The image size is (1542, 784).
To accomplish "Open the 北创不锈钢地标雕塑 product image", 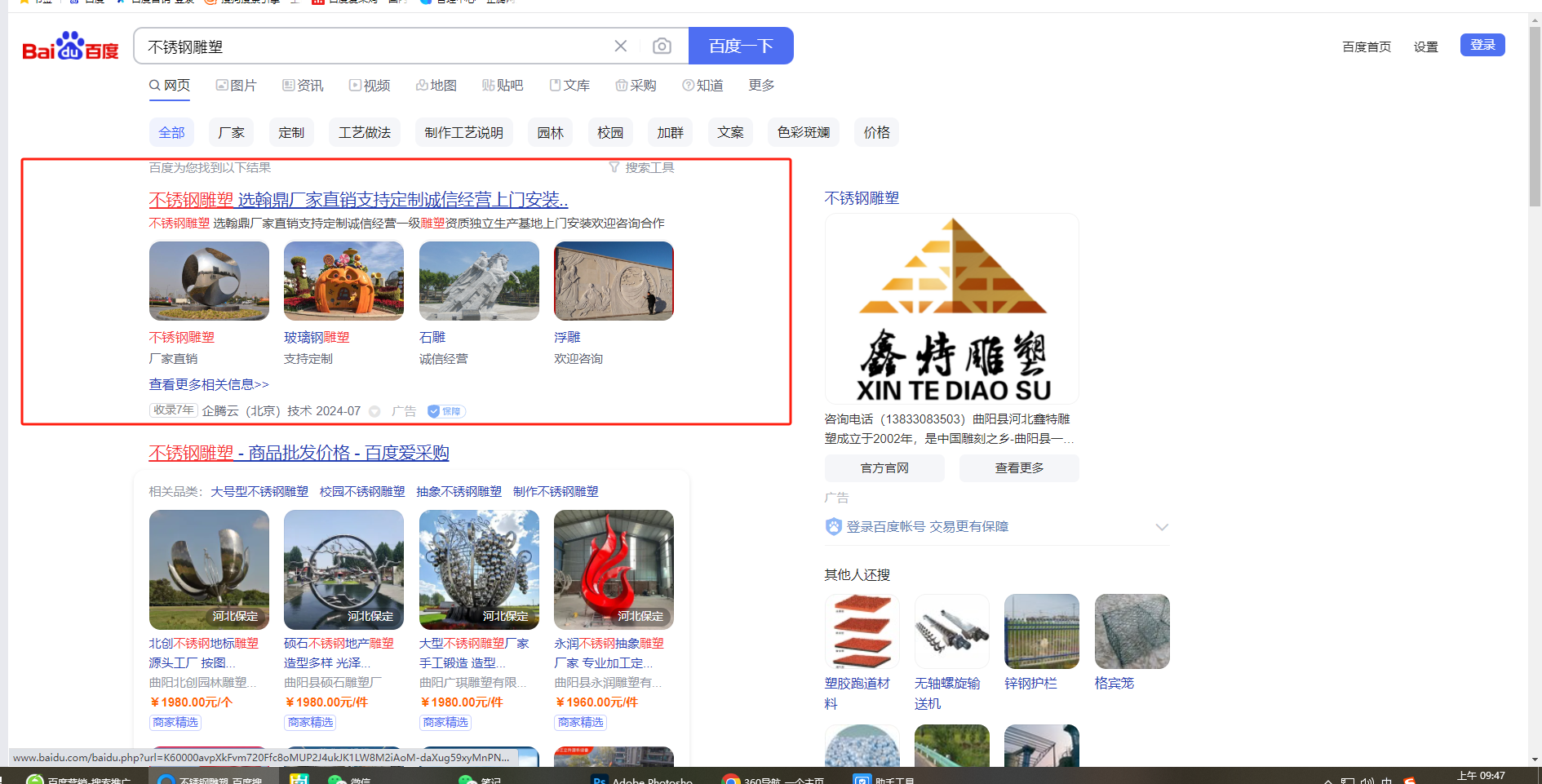I will pos(209,569).
